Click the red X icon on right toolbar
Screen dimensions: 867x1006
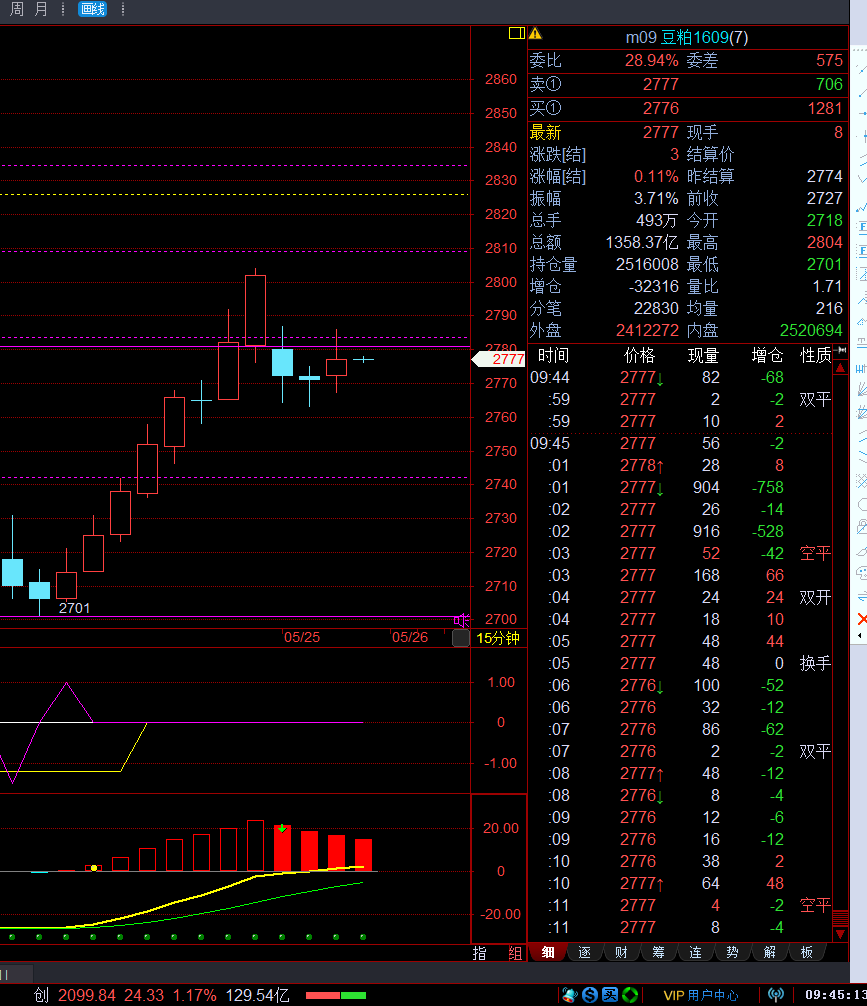tap(861, 620)
